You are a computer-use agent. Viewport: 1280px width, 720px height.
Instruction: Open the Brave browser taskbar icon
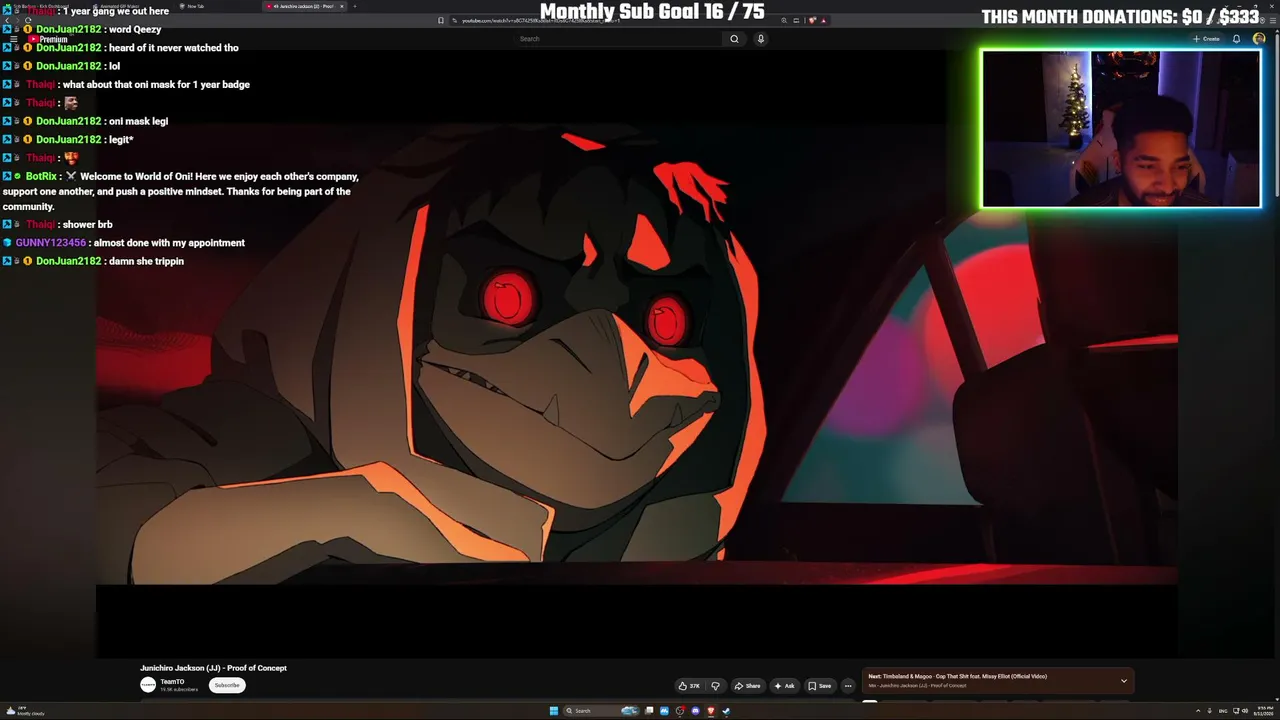point(711,711)
